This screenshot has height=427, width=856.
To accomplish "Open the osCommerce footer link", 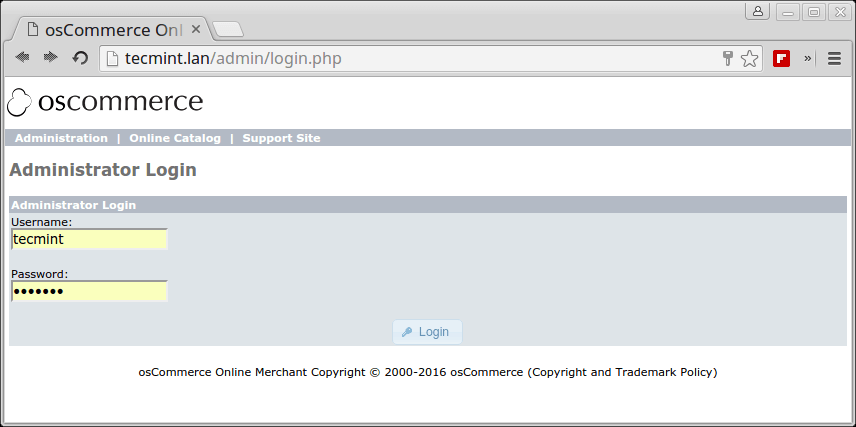I will pyautogui.click(x=486, y=372).
